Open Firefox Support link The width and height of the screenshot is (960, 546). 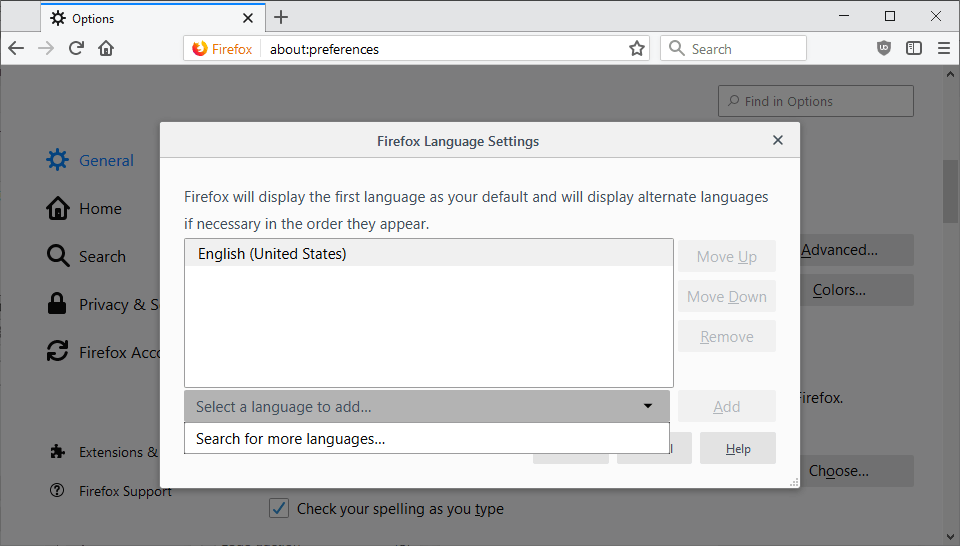point(111,491)
